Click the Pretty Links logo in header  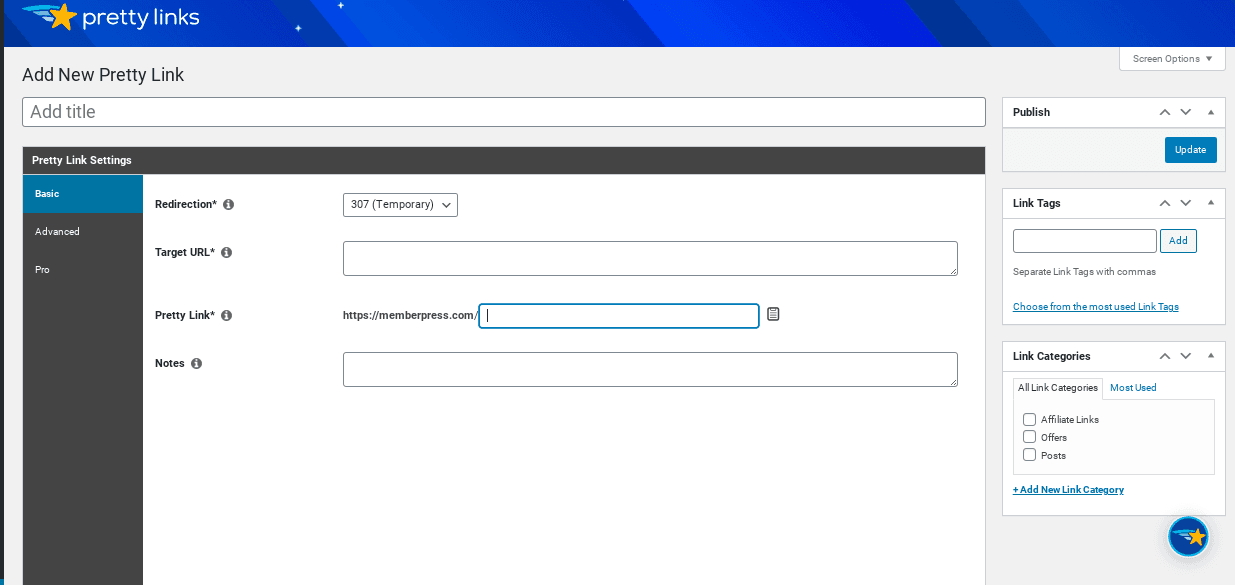[110, 17]
